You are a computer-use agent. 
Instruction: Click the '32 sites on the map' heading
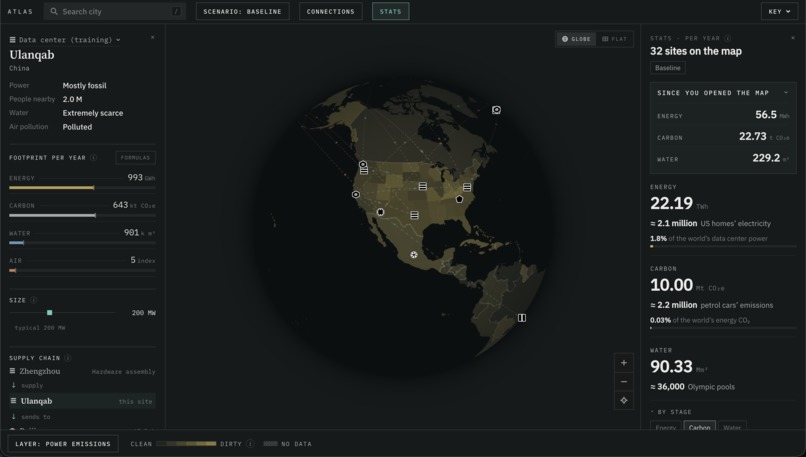click(696, 51)
